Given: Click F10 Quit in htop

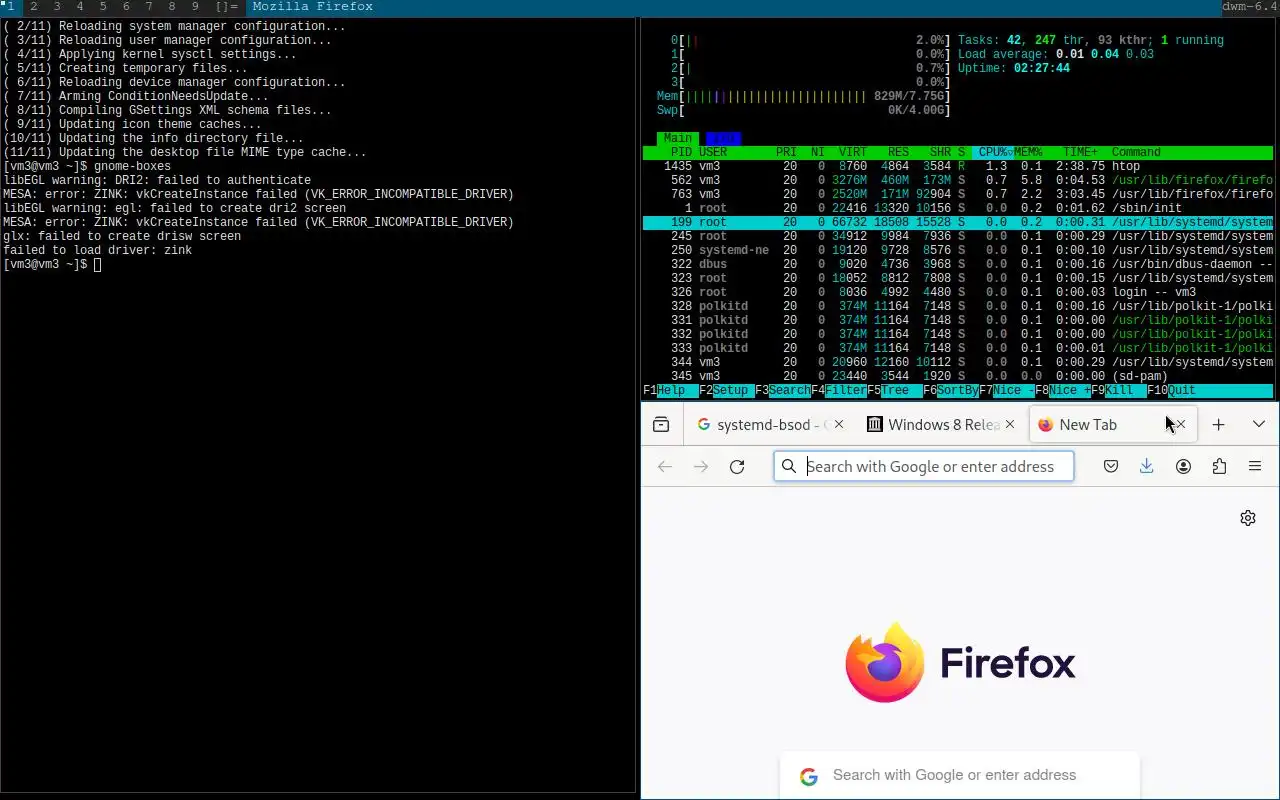Looking at the screenshot, I should click(x=1171, y=390).
